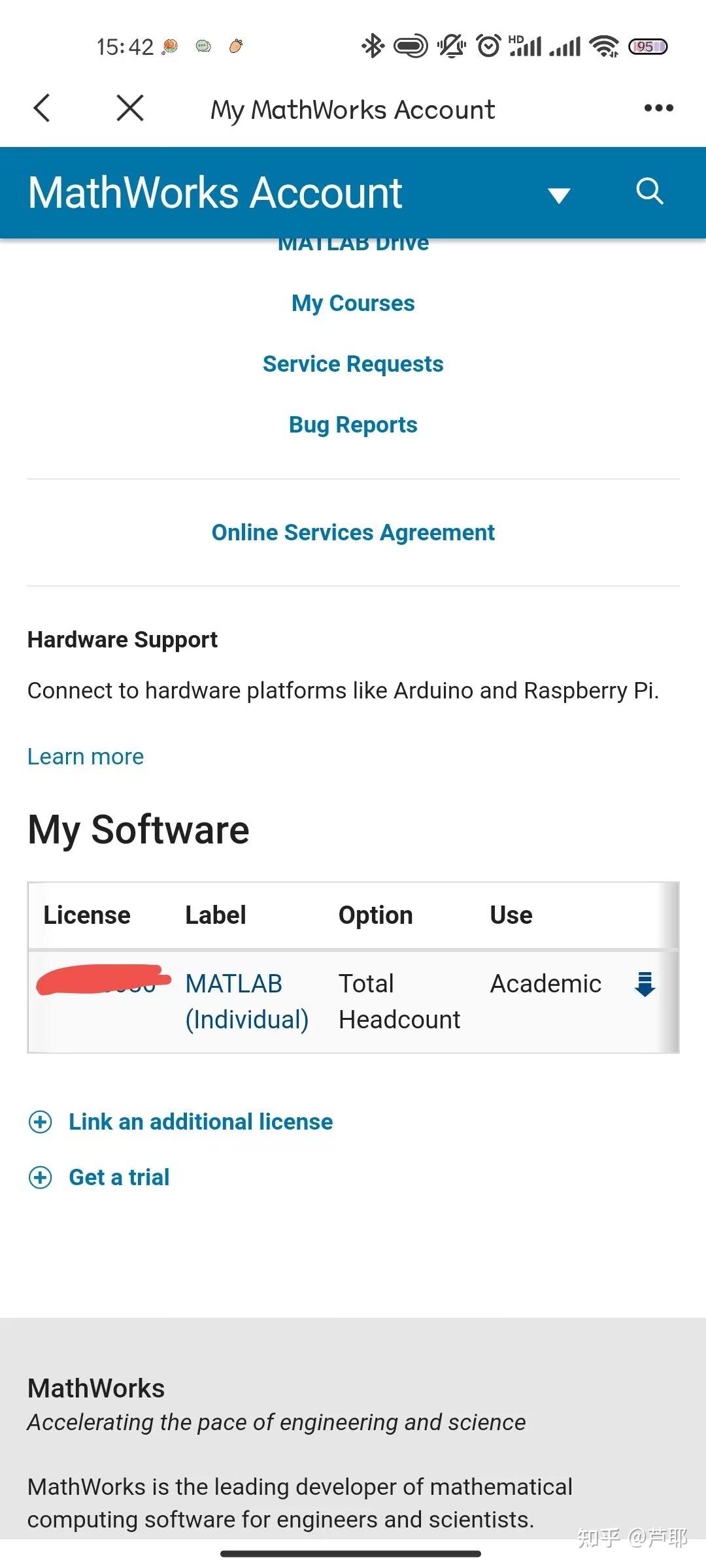Viewport: 706px width, 1568px height.
Task: Open the search magnifier in MathWorks header
Action: click(650, 191)
